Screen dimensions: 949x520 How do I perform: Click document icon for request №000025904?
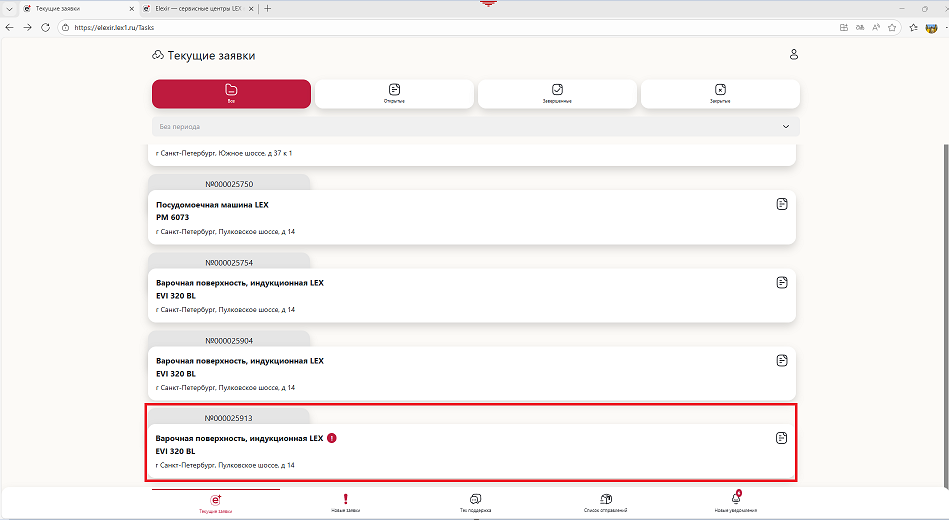click(x=782, y=360)
